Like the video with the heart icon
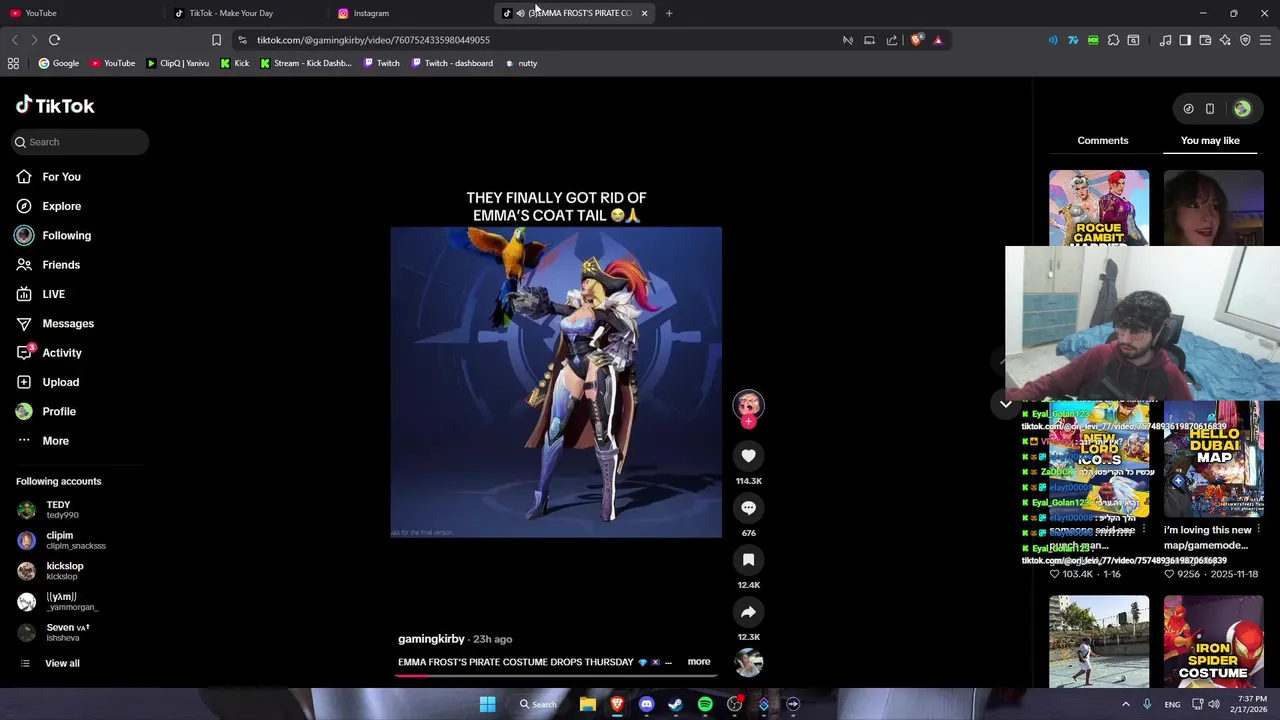This screenshot has height=720, width=1280. pos(748,456)
